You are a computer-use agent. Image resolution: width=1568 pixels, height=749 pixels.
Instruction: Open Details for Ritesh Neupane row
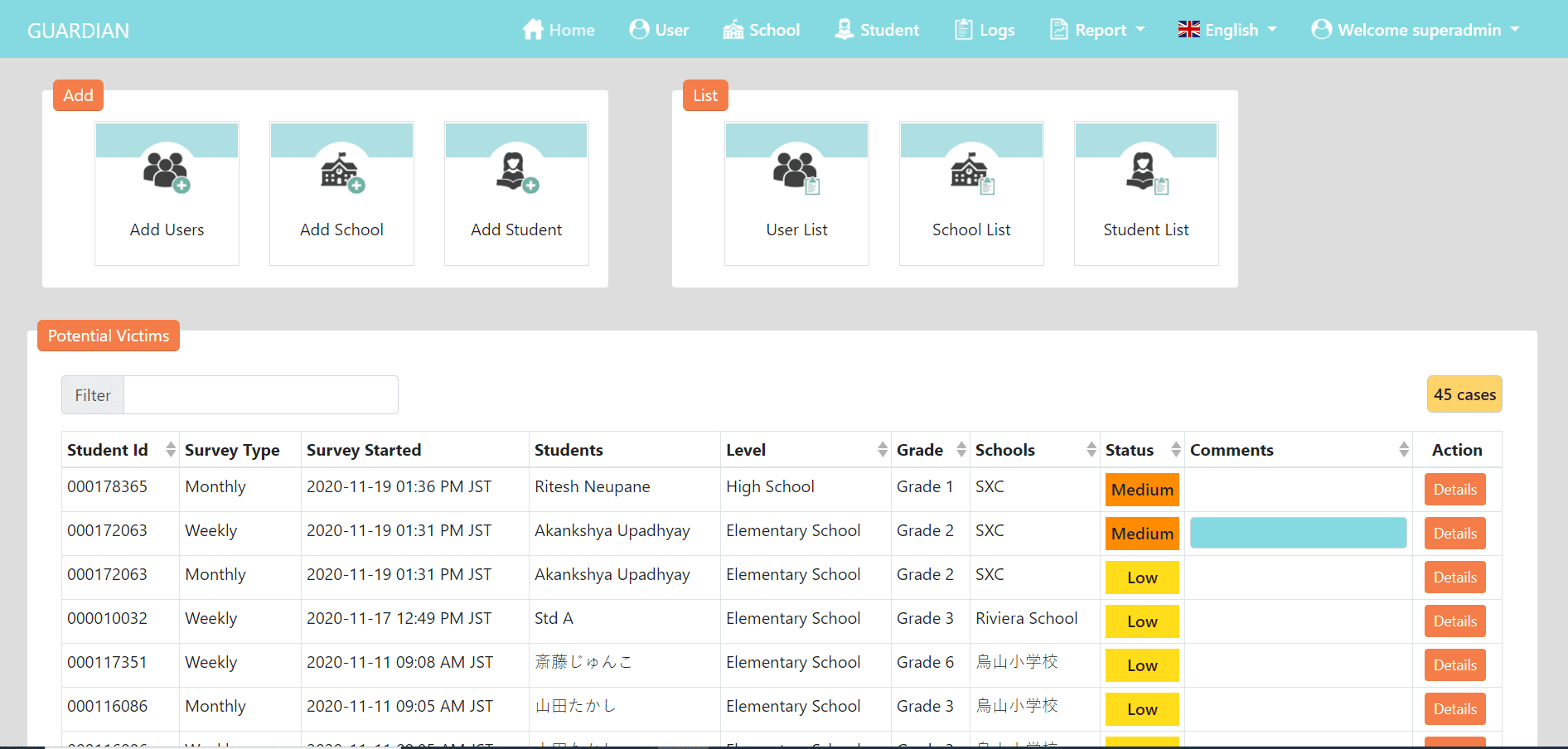[x=1455, y=490]
